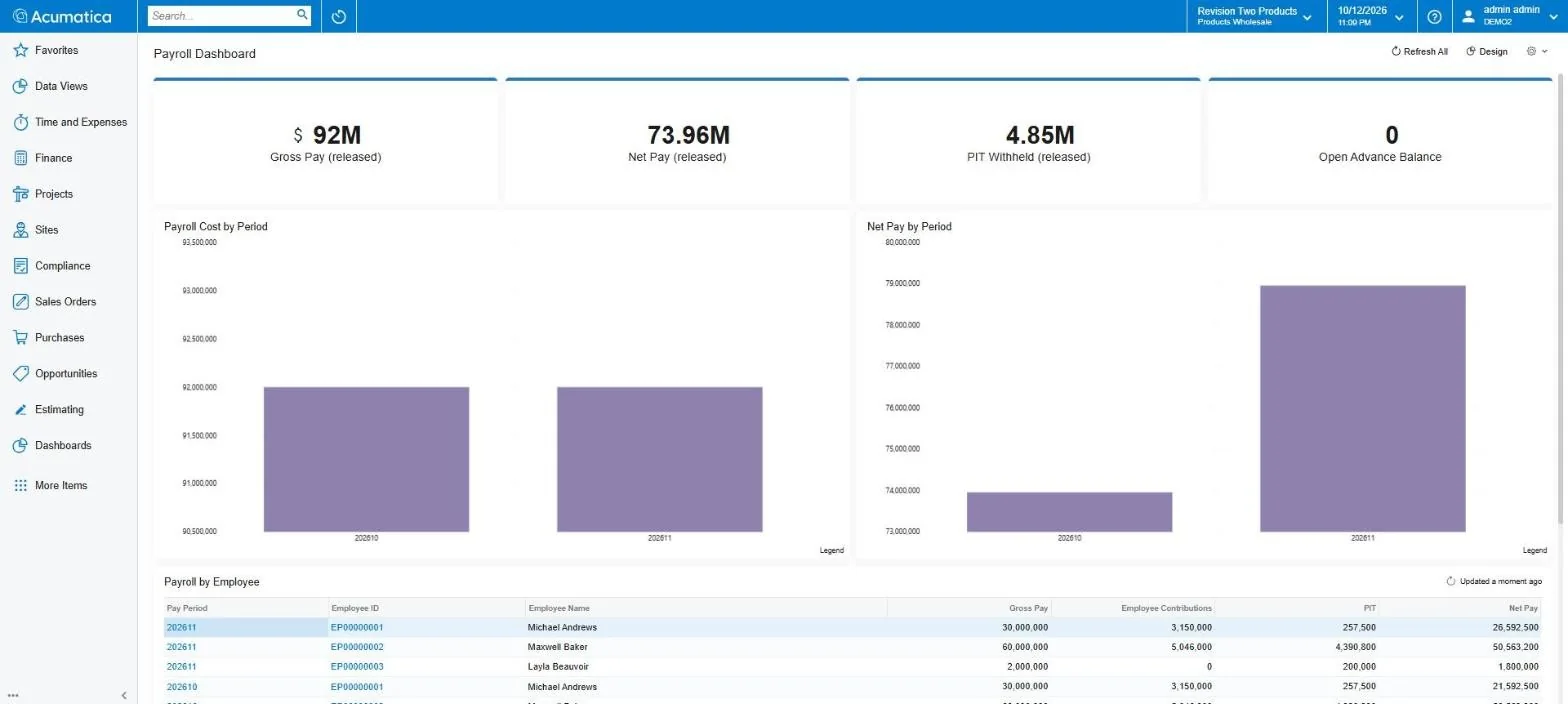Click the Sales Orders pencil icon
Screen dimensions: 1568x704
click(20, 301)
